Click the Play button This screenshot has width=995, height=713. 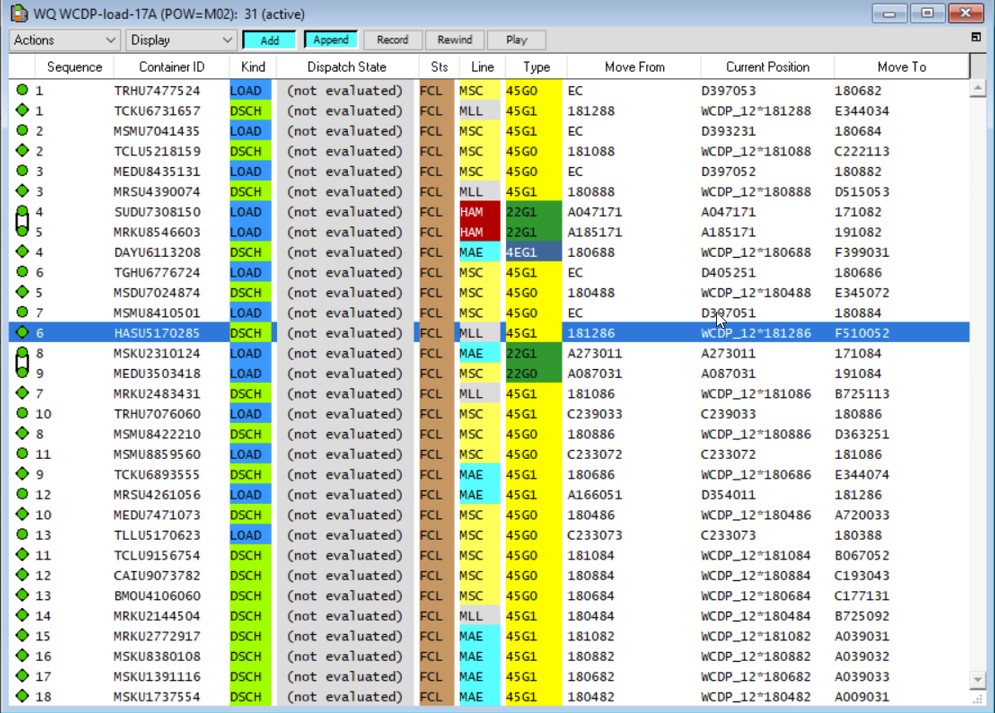click(517, 40)
